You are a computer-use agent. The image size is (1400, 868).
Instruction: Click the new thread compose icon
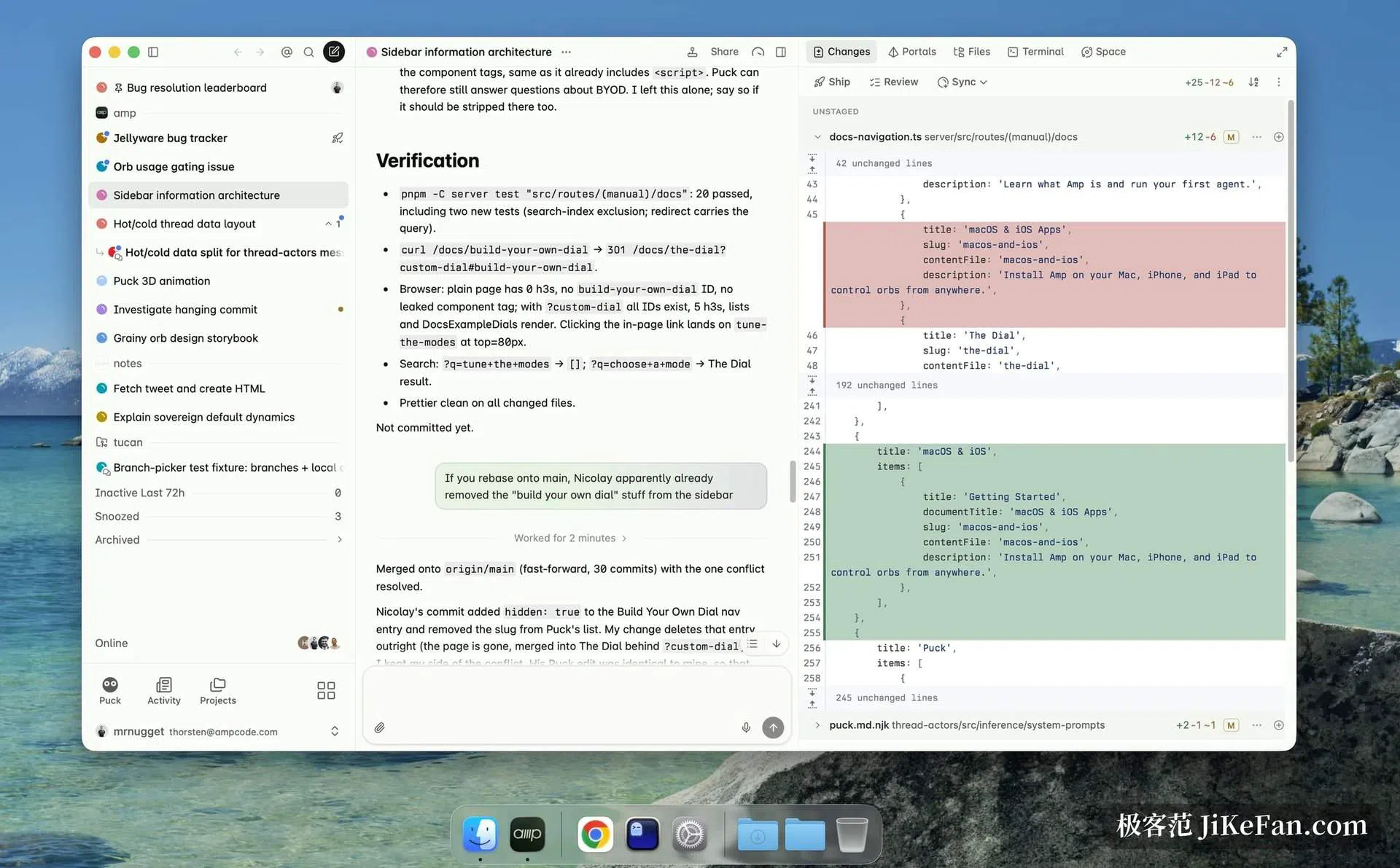tap(334, 52)
